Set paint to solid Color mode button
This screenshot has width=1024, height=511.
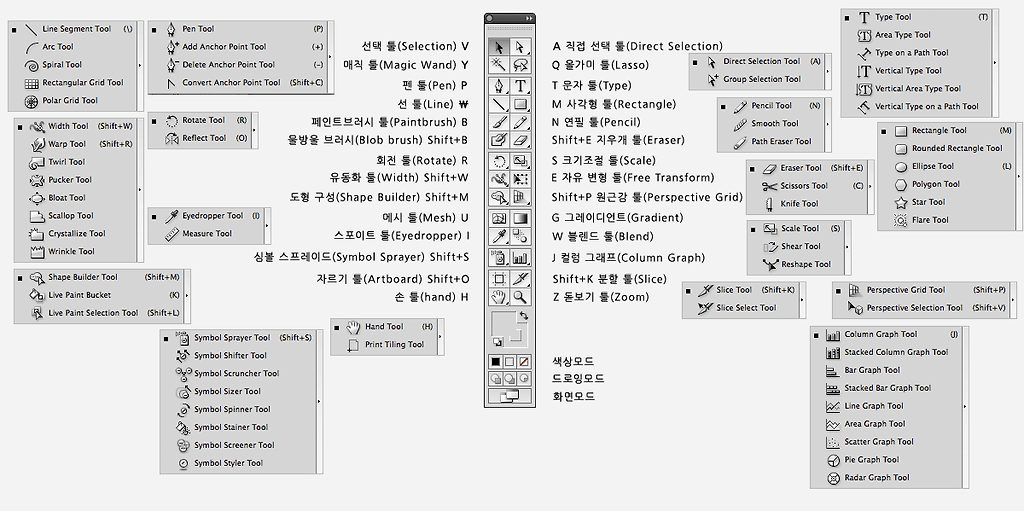[x=496, y=361]
